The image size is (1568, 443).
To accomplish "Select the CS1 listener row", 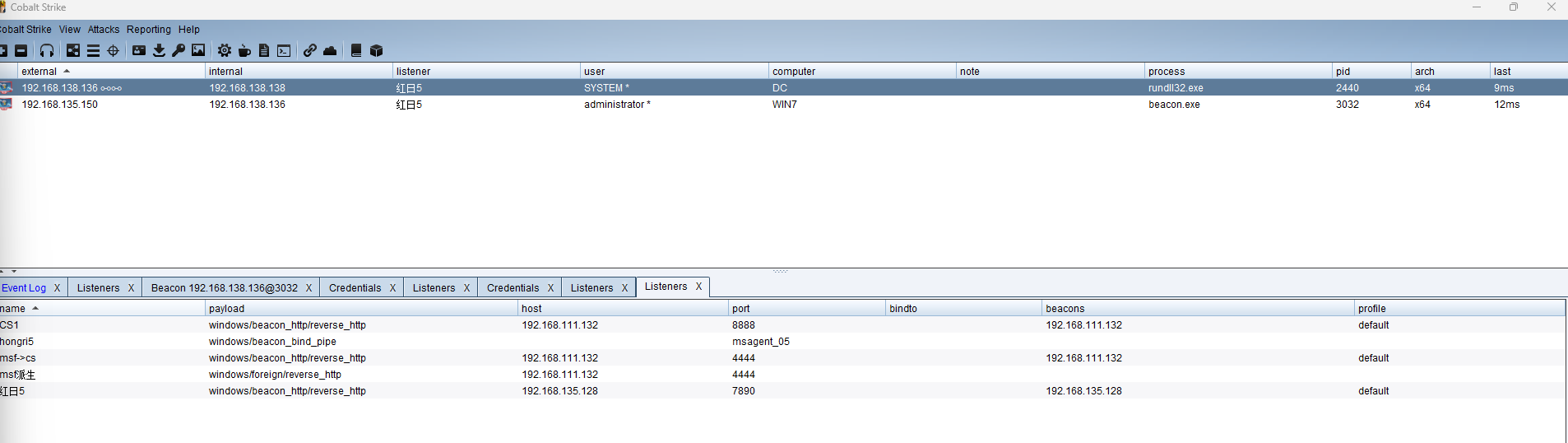I will point(782,325).
